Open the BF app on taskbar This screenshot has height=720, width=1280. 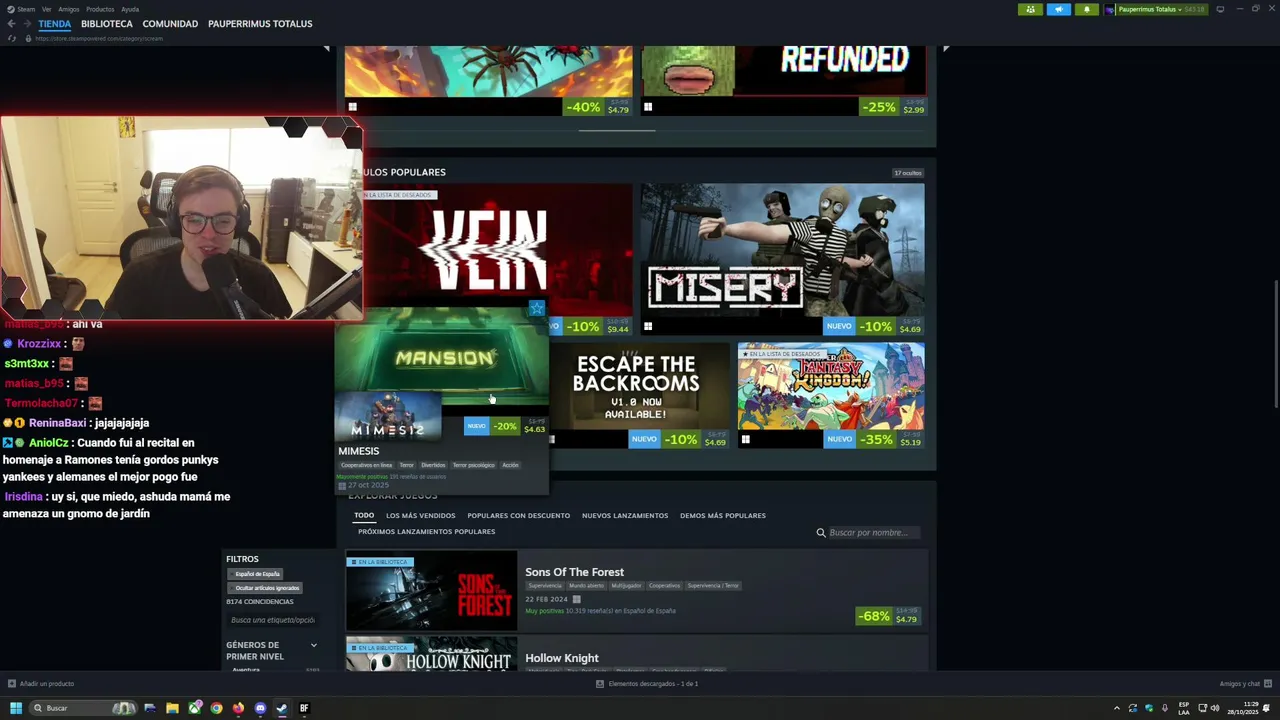coord(304,708)
